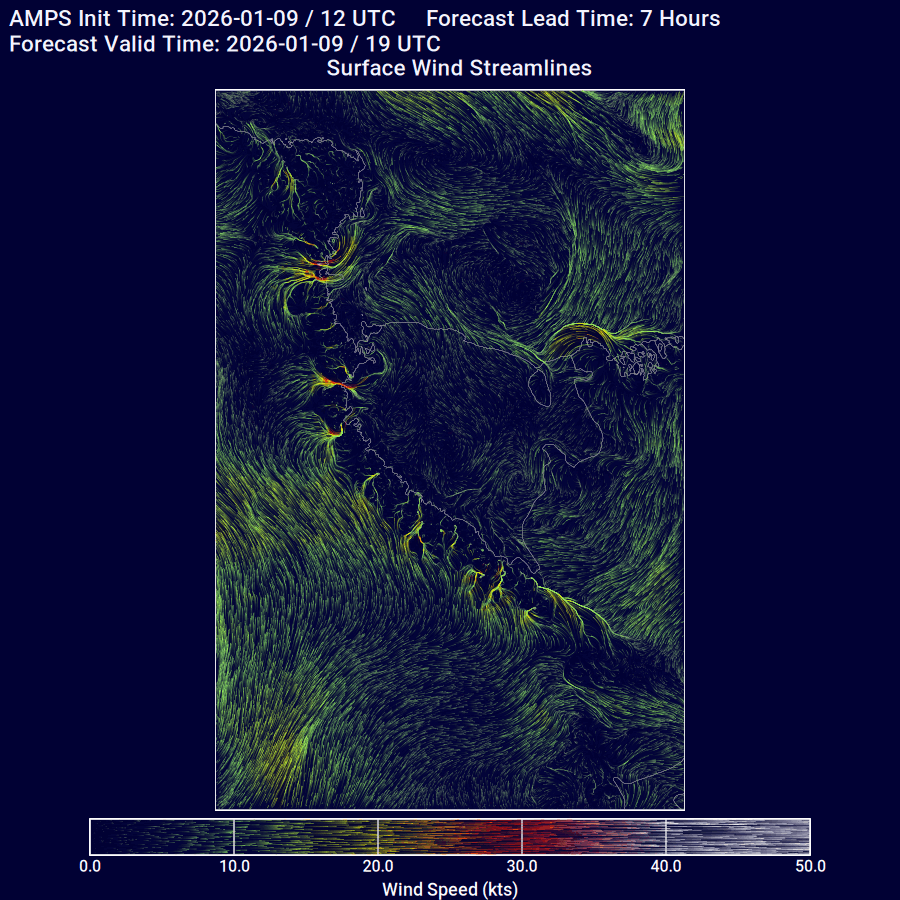Viewport: 900px width, 900px height.
Task: Click the 0.0 colorbar tick label
Action: tap(90, 866)
